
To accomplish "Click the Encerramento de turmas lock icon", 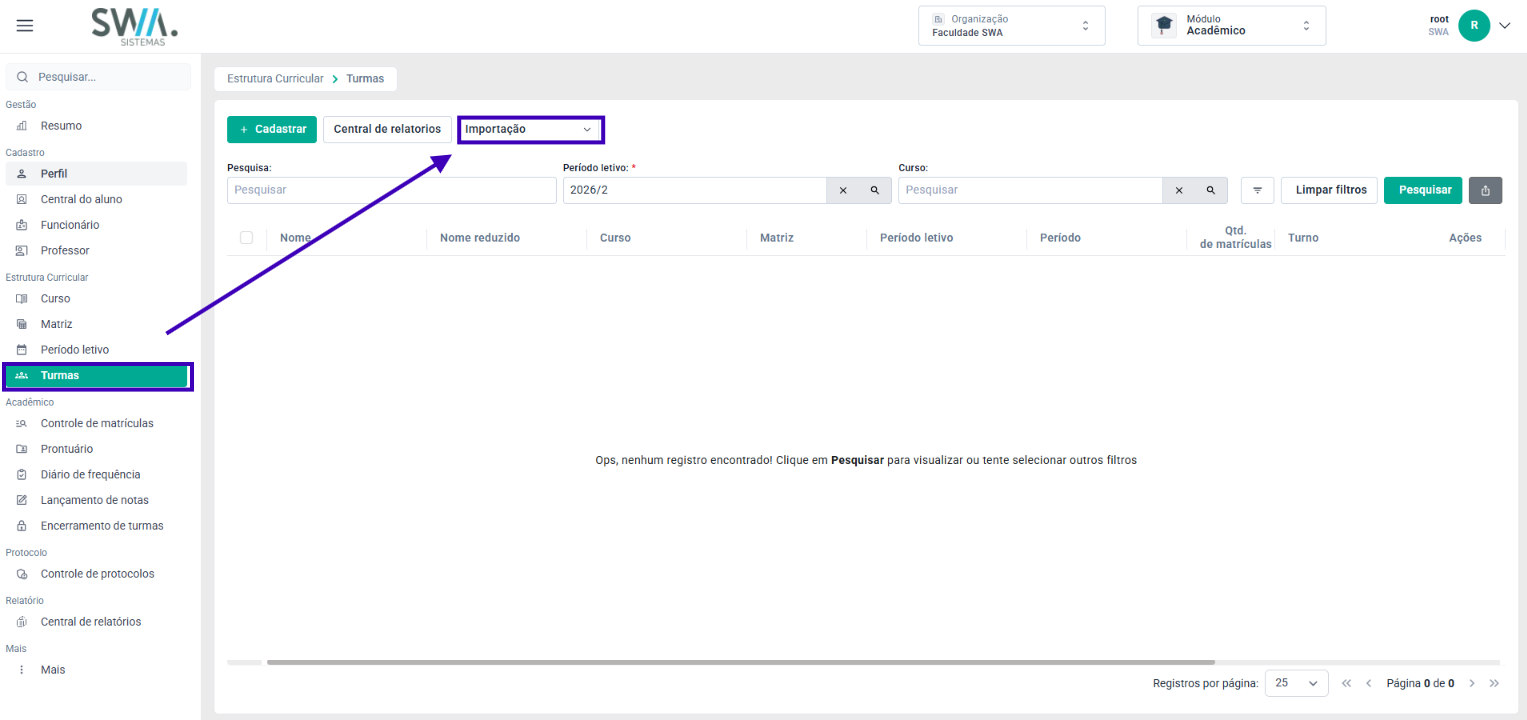I will pos(22,525).
